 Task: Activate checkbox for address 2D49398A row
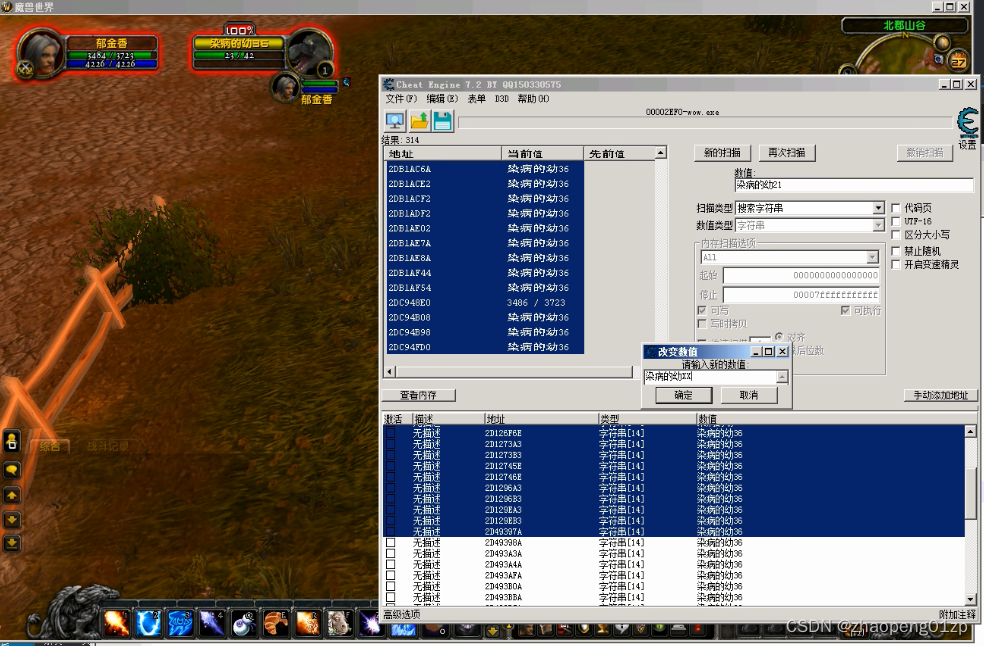(390, 542)
